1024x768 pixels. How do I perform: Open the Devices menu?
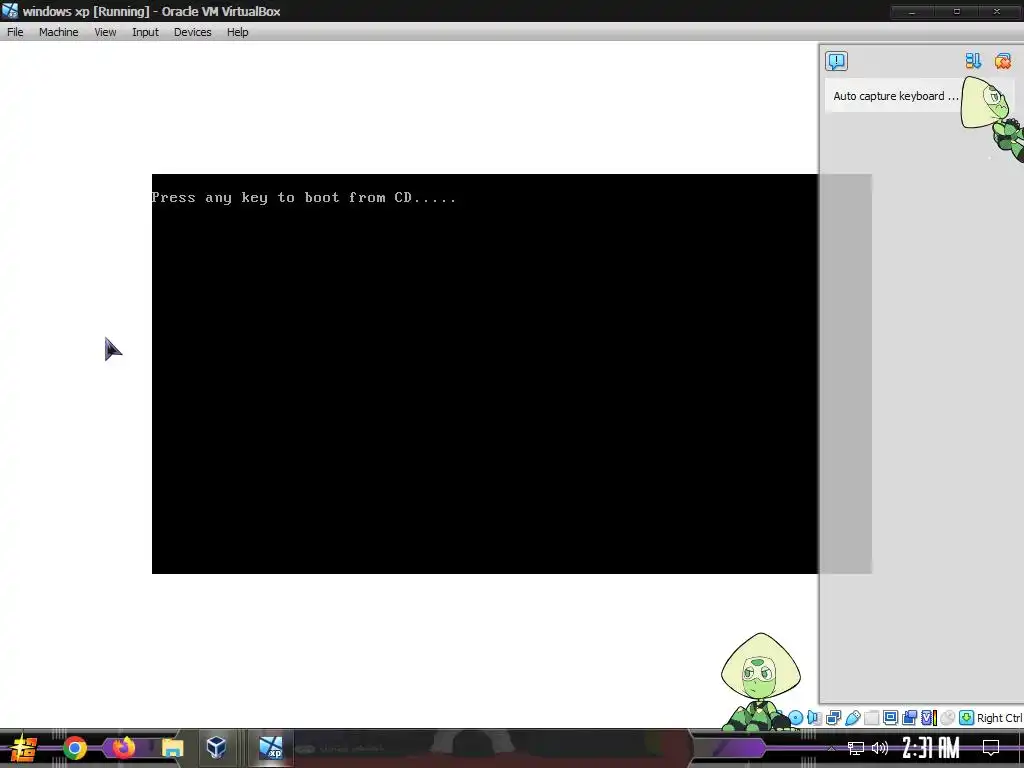pyautogui.click(x=192, y=32)
